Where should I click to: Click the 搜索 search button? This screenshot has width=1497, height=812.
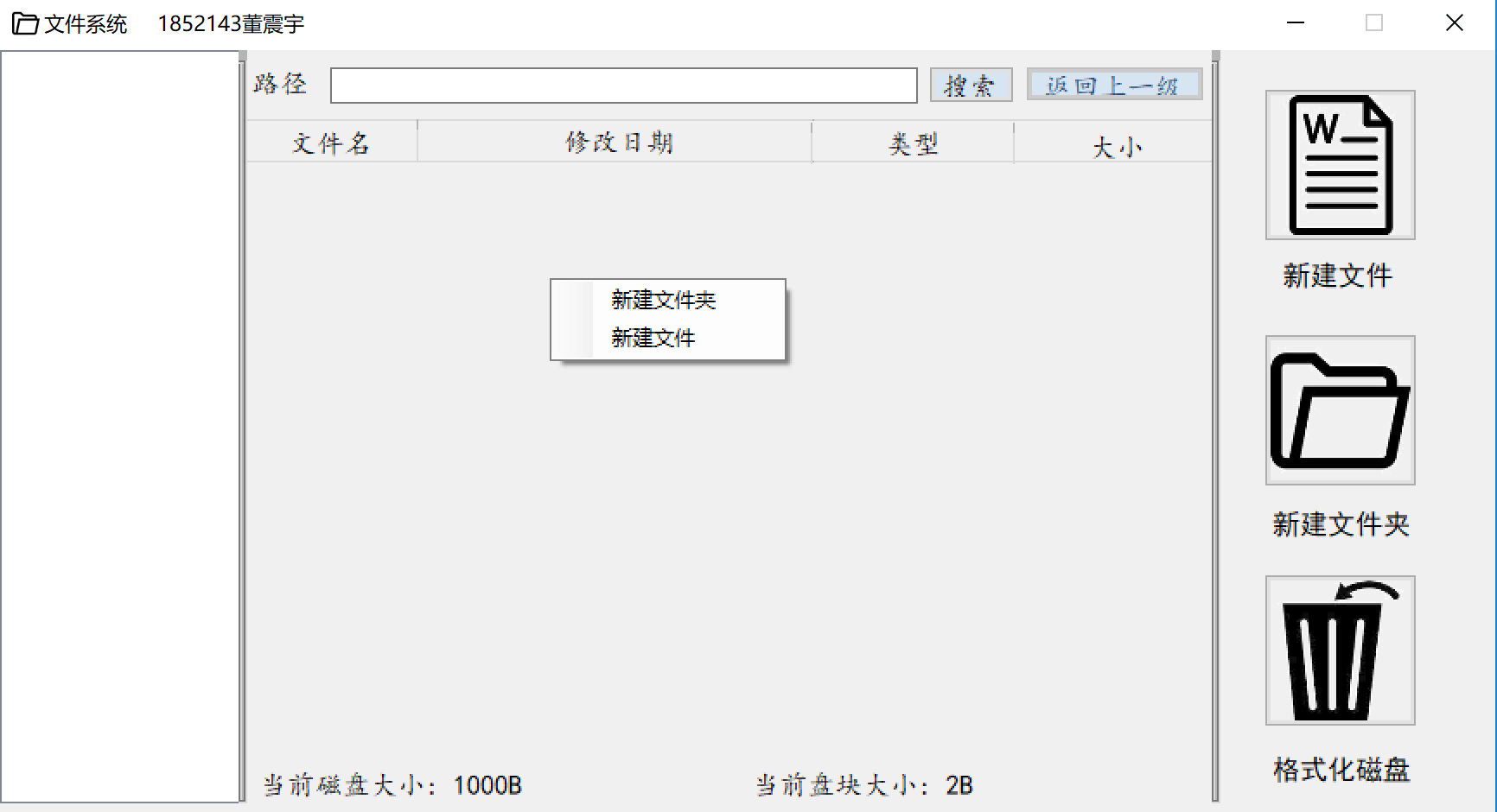click(x=970, y=85)
